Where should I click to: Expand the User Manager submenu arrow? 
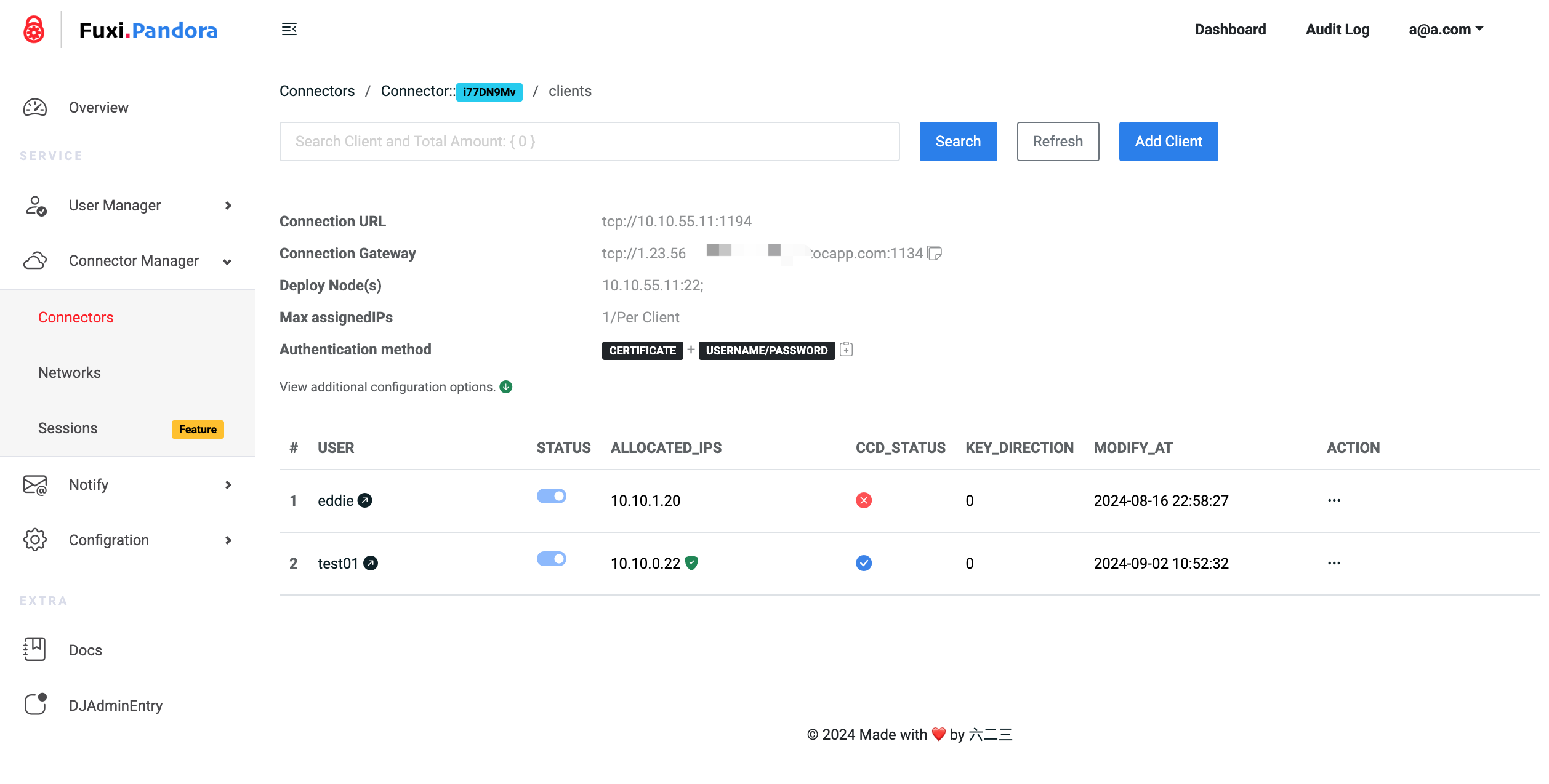click(228, 206)
